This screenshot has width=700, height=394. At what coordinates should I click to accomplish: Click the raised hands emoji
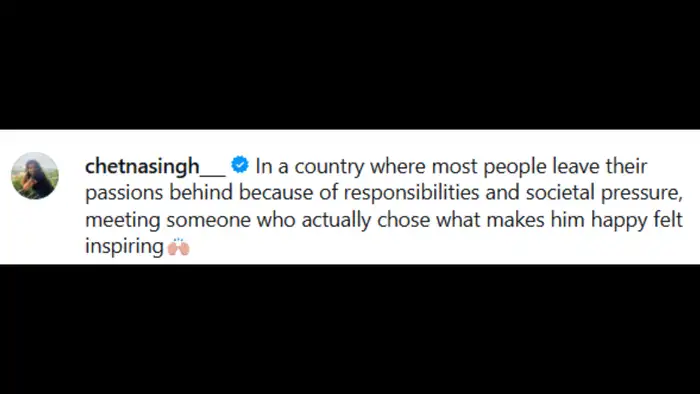179,246
